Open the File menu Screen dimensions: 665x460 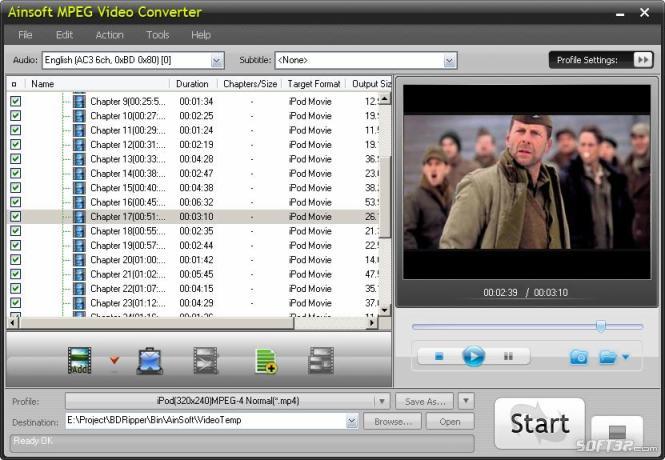coord(25,35)
